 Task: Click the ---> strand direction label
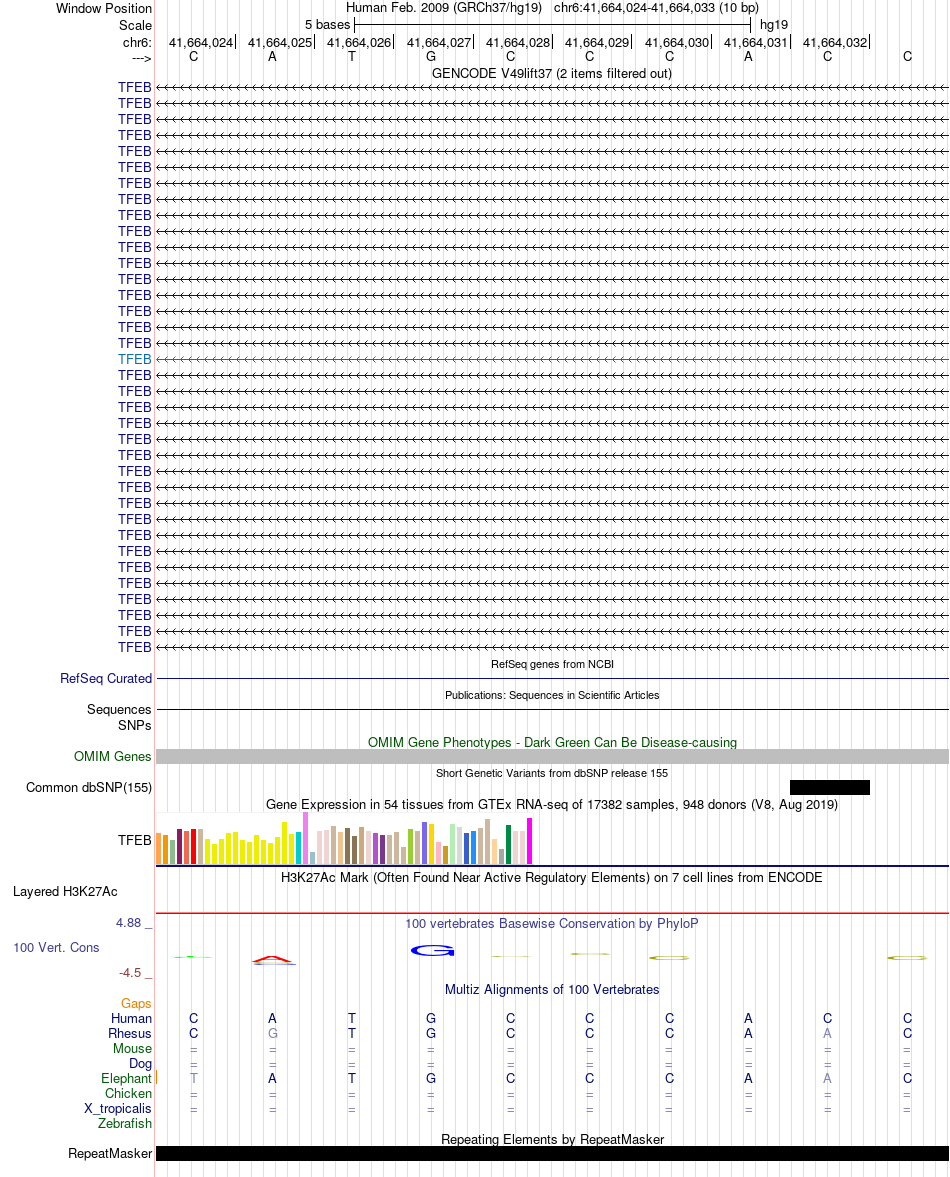[x=141, y=58]
